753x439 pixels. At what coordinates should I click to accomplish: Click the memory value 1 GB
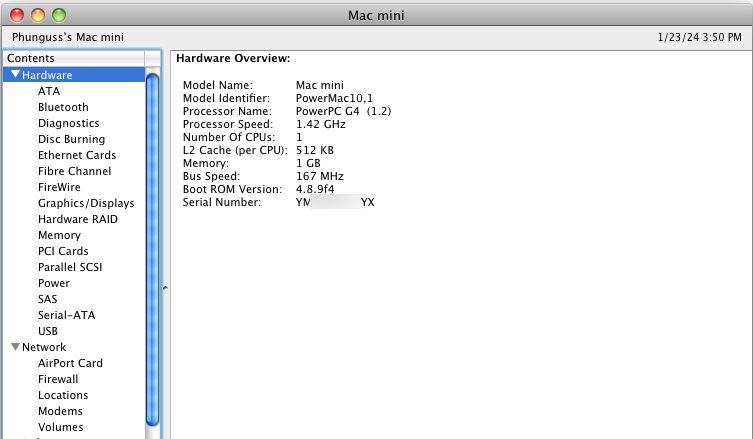click(308, 163)
